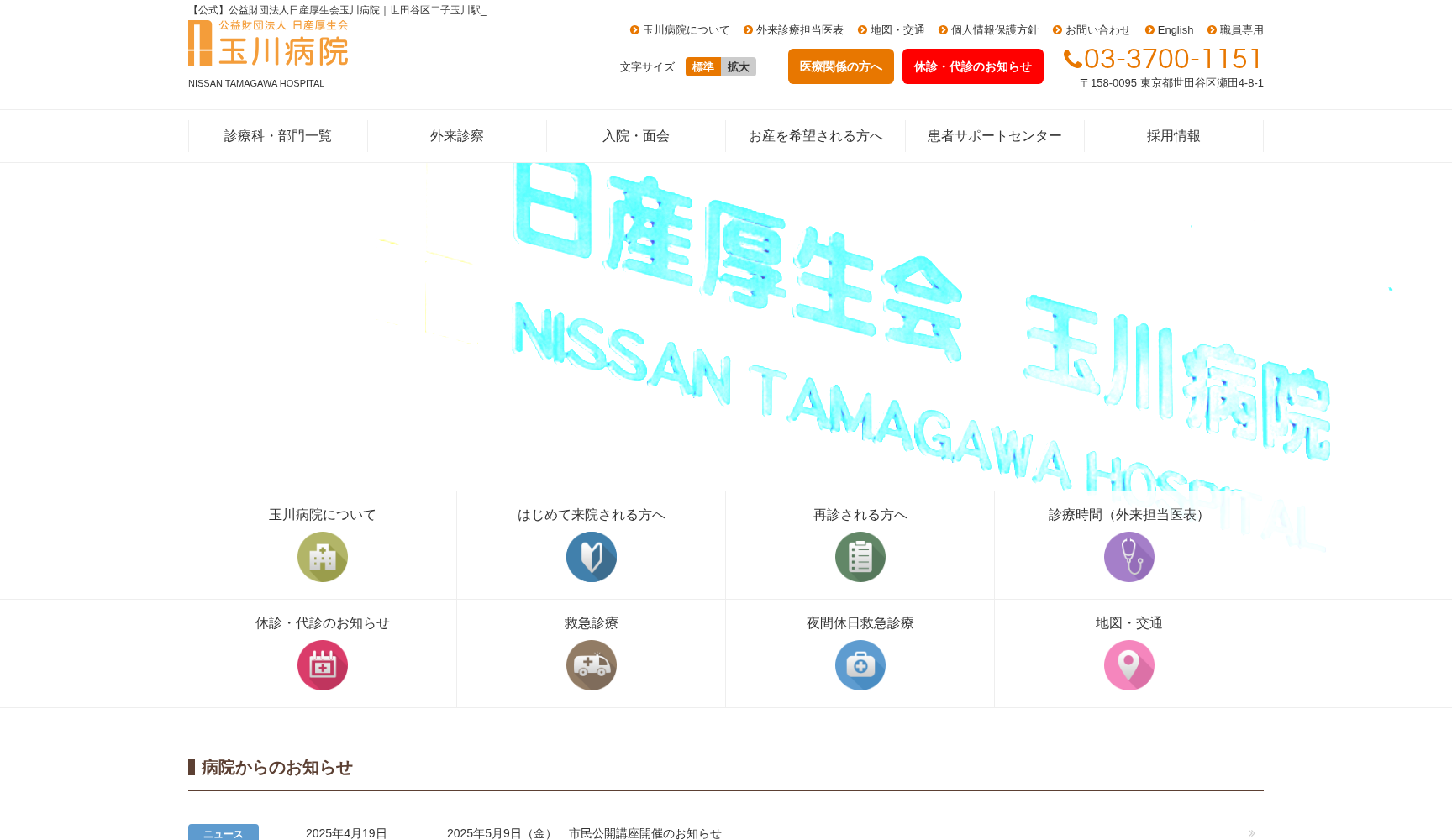Screen dimensions: 1452x840
Task: Expand the 地図・交通 header menu
Action: point(892,29)
